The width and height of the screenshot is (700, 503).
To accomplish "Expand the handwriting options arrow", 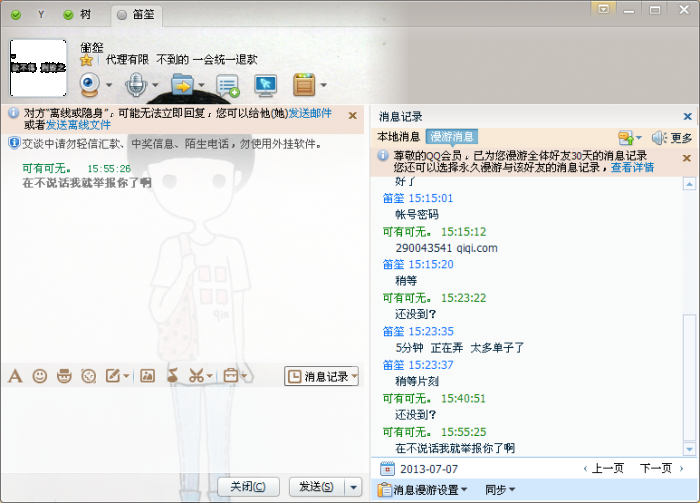I will [126, 376].
